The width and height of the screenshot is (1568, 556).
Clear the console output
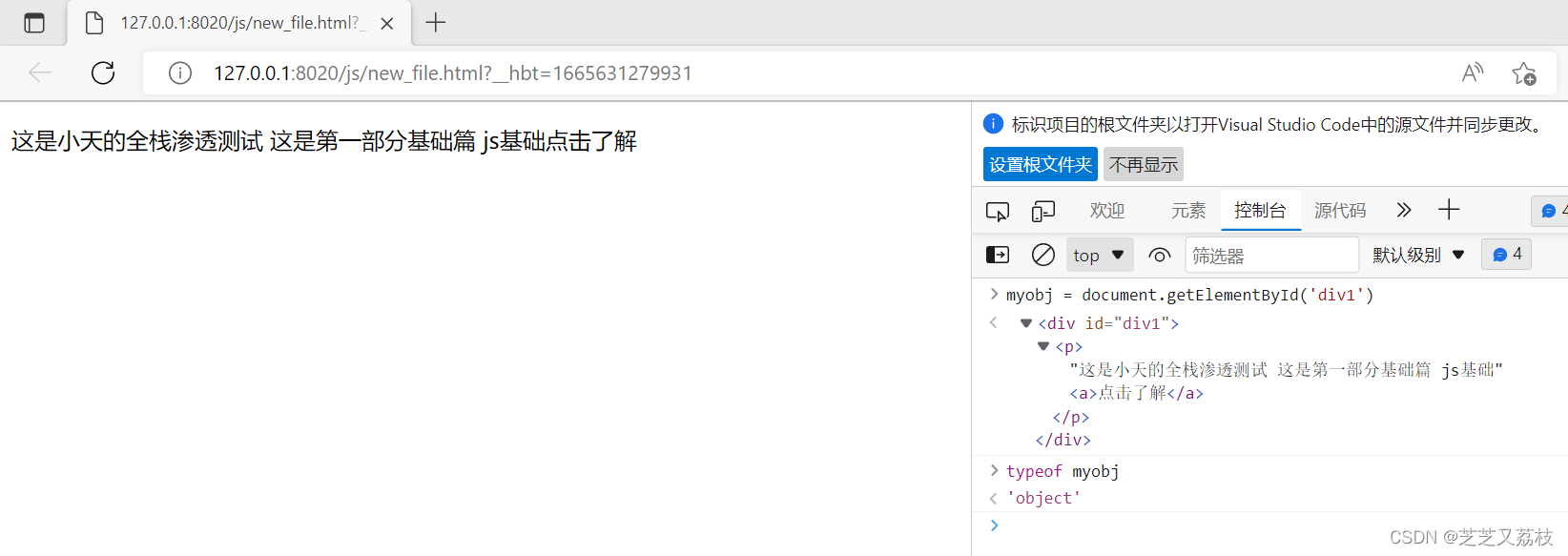(1043, 255)
